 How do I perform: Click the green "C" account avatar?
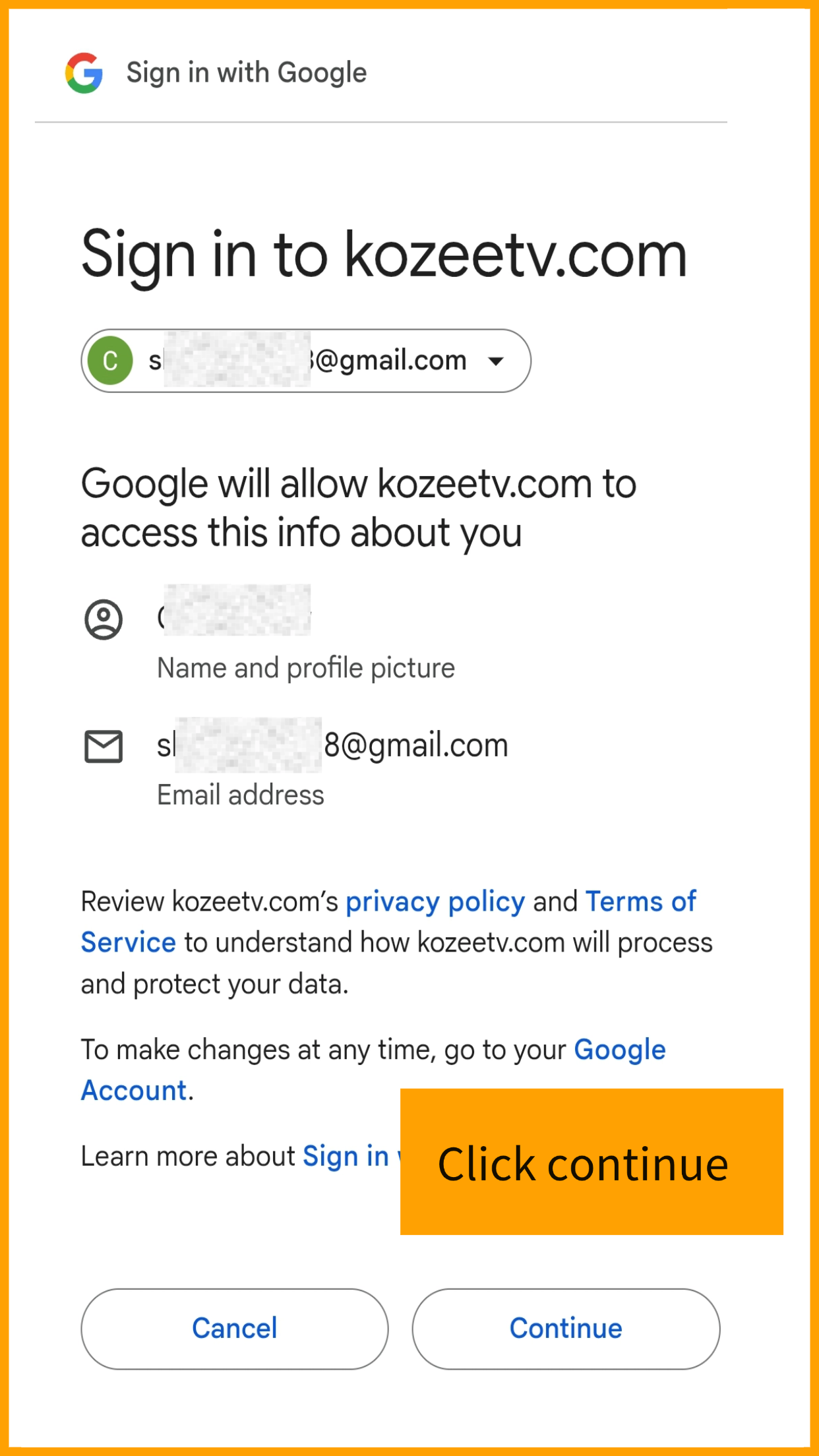[110, 361]
